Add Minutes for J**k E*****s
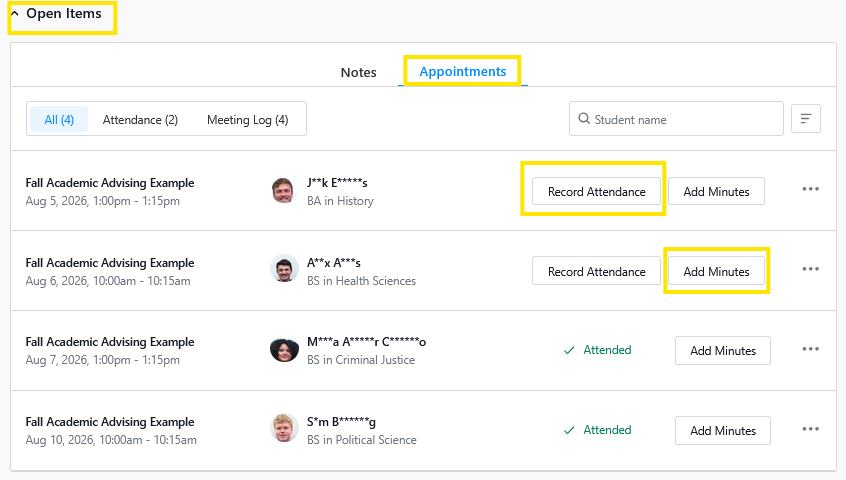 (716, 191)
